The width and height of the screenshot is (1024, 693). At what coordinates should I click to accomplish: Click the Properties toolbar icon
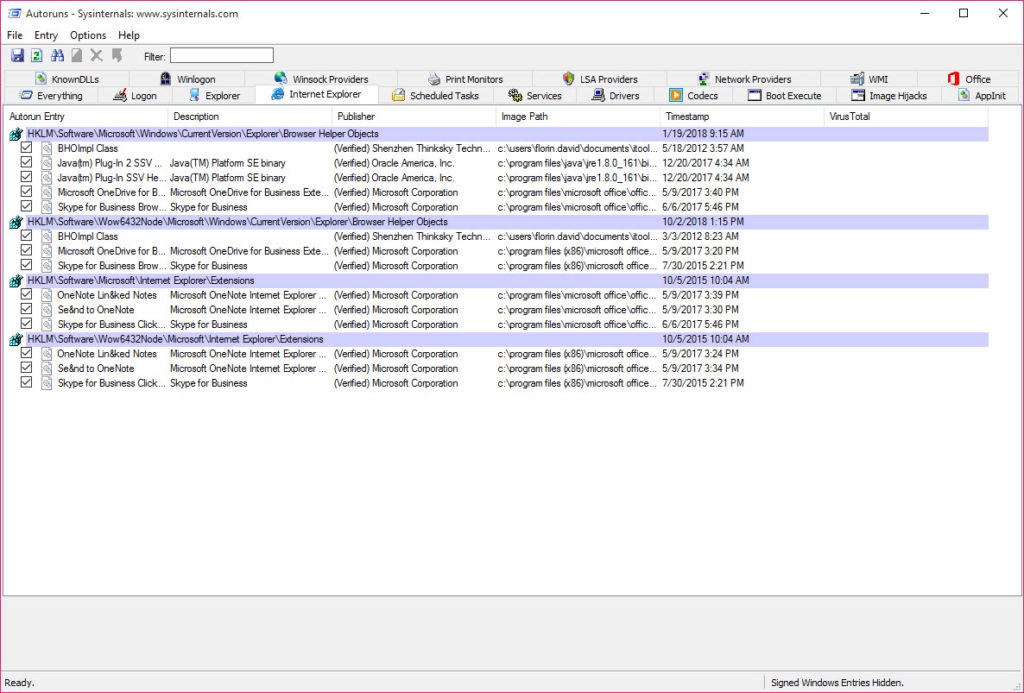coord(76,56)
